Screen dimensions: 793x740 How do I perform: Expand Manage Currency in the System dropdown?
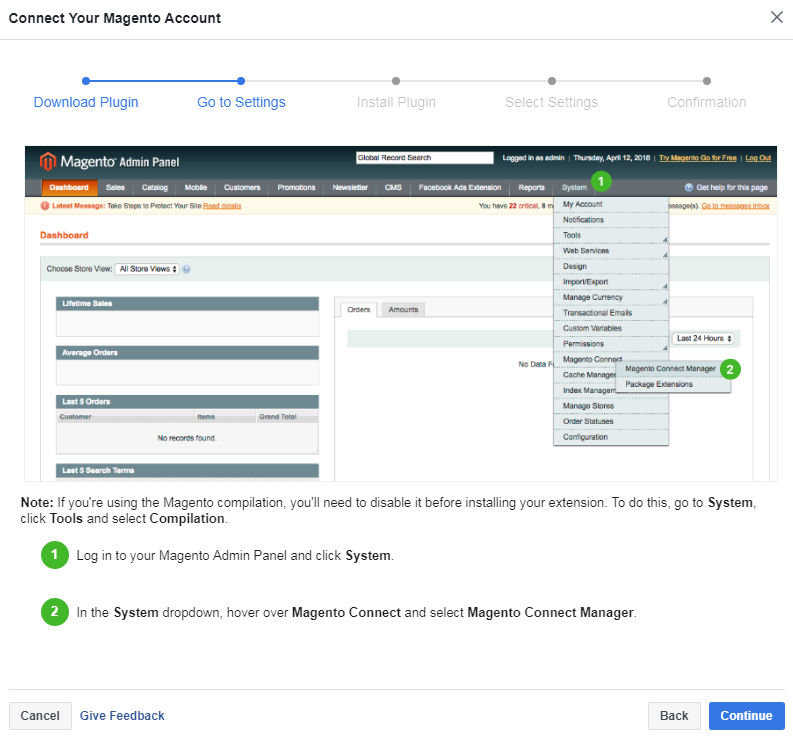click(611, 297)
